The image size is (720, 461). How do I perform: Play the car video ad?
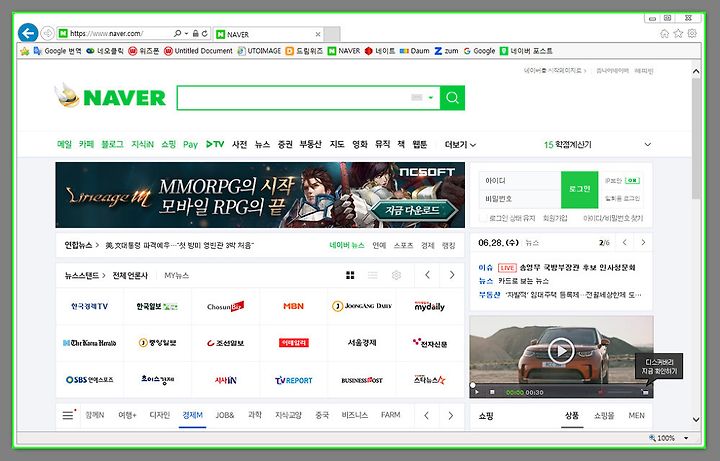click(x=561, y=351)
